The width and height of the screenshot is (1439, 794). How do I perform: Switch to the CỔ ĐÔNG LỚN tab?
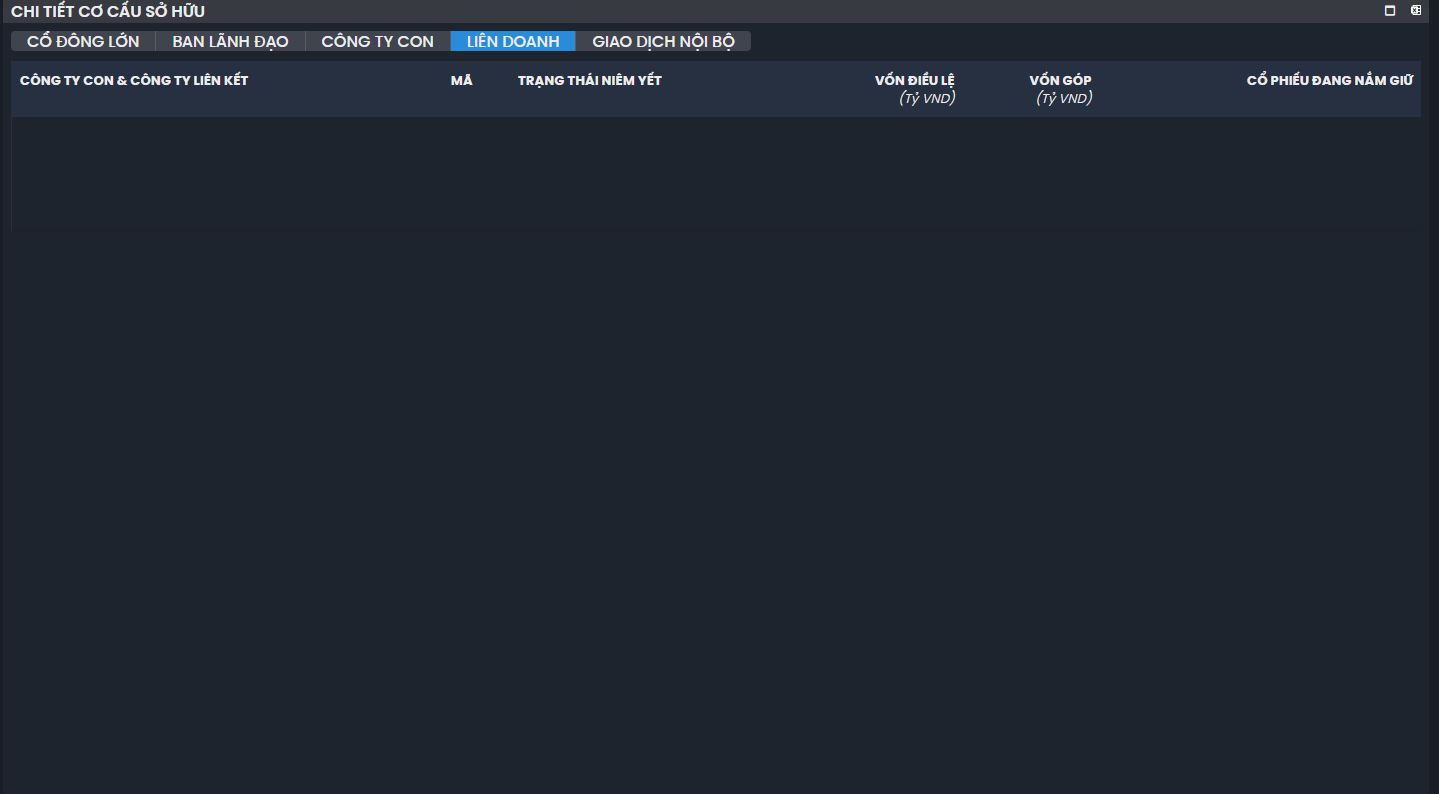(x=83, y=41)
